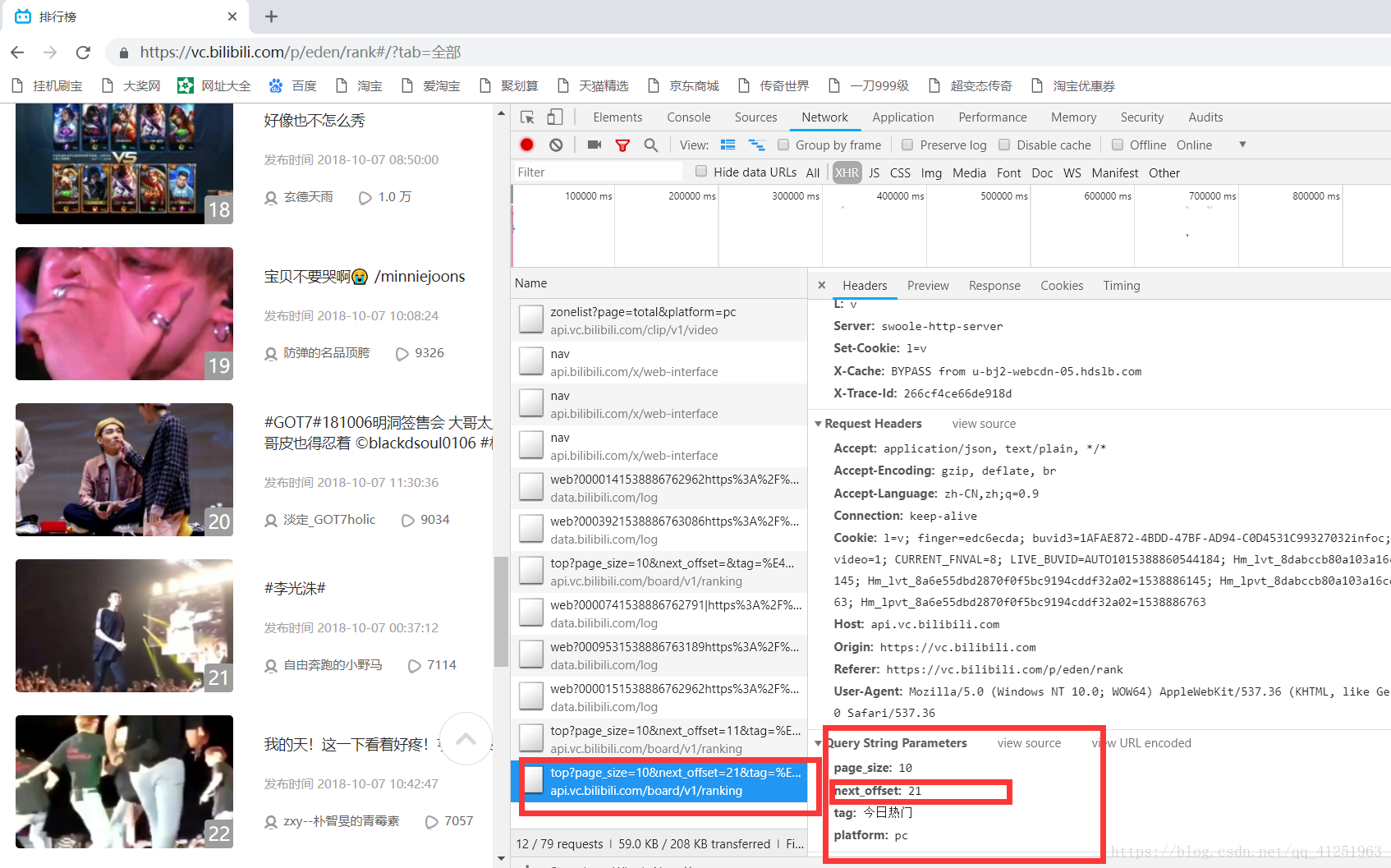Select the Img filter type

931,172
